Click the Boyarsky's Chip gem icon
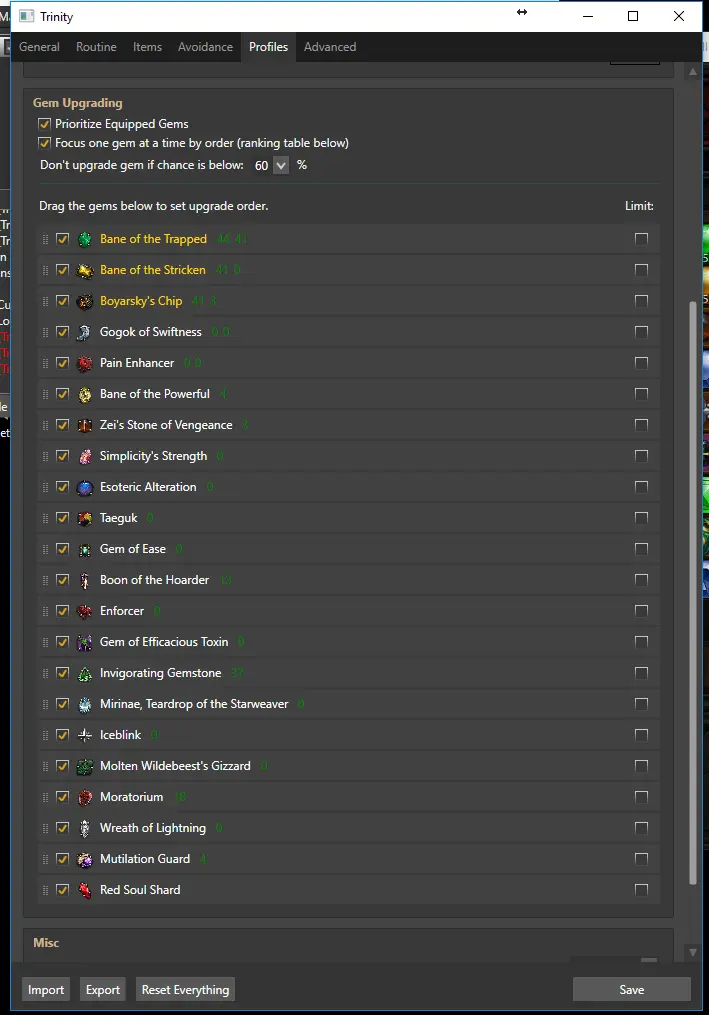This screenshot has width=709, height=1025. coord(85,301)
